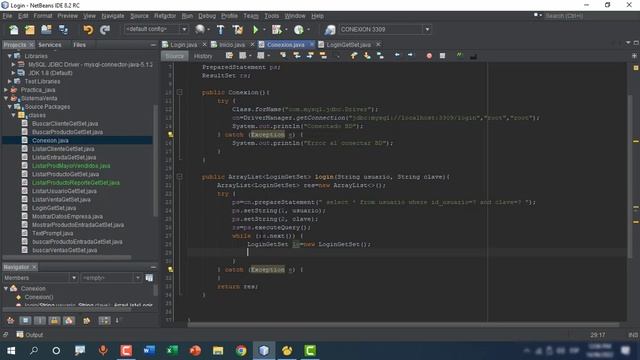
Task: Click the editor vertical scrollbar
Action: click(x=629, y=176)
